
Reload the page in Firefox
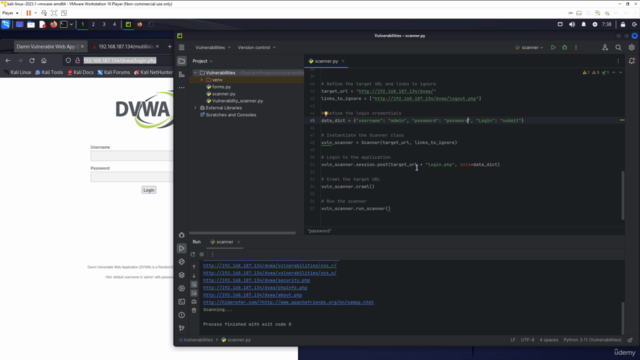tap(32, 60)
